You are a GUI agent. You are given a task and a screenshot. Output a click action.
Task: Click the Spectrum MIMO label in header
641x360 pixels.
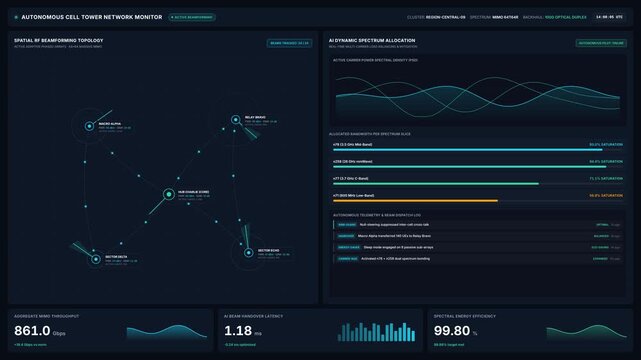pyautogui.click(x=494, y=17)
